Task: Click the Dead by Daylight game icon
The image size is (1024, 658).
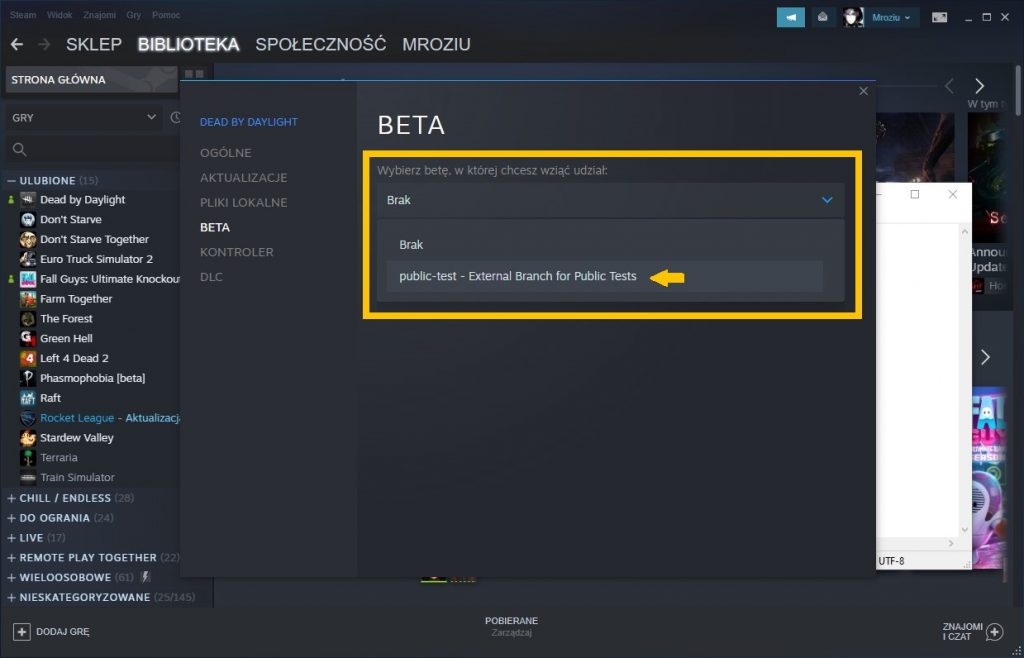Action: (x=28, y=200)
